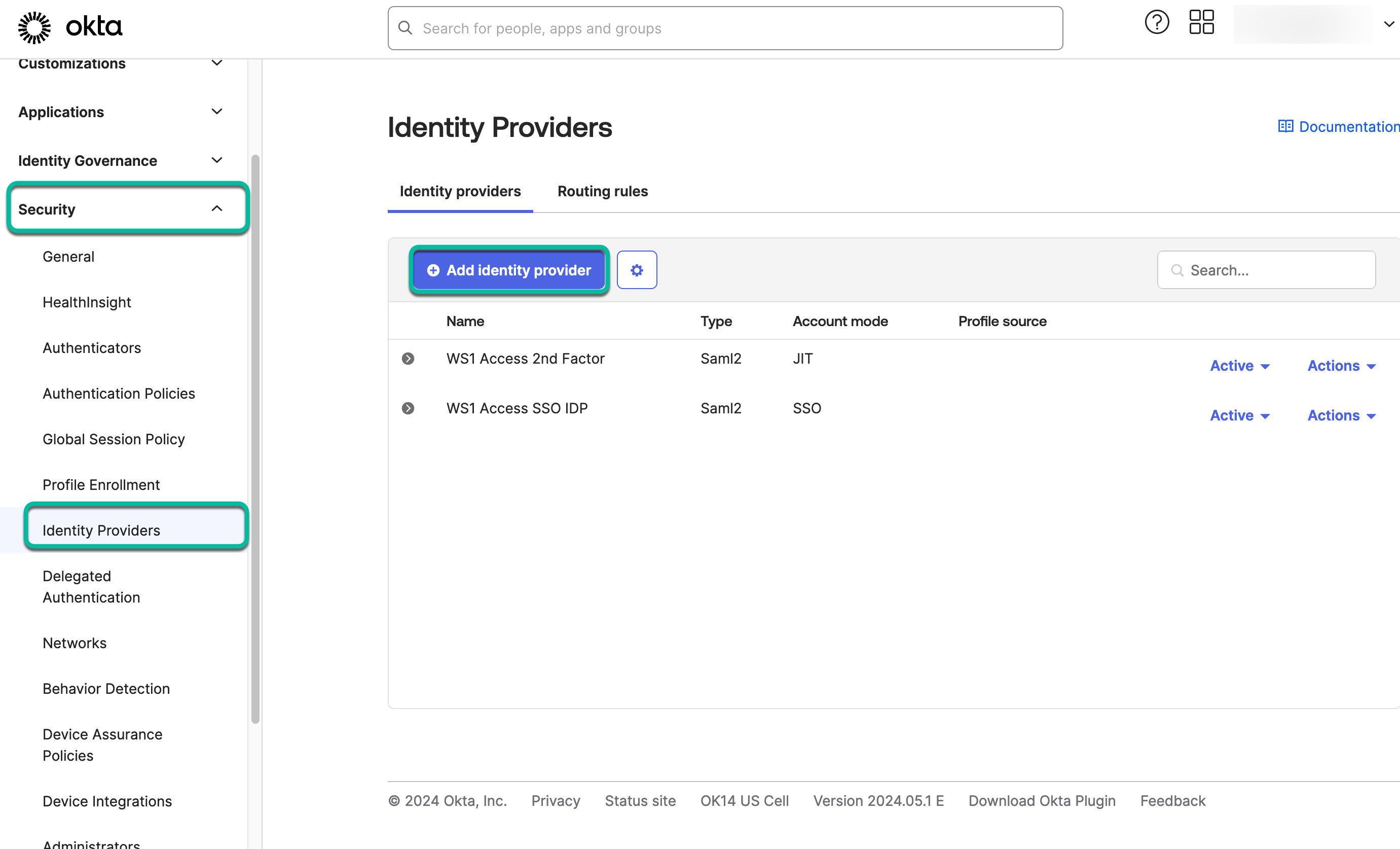Click the search magnifier in the top bar

405,27
